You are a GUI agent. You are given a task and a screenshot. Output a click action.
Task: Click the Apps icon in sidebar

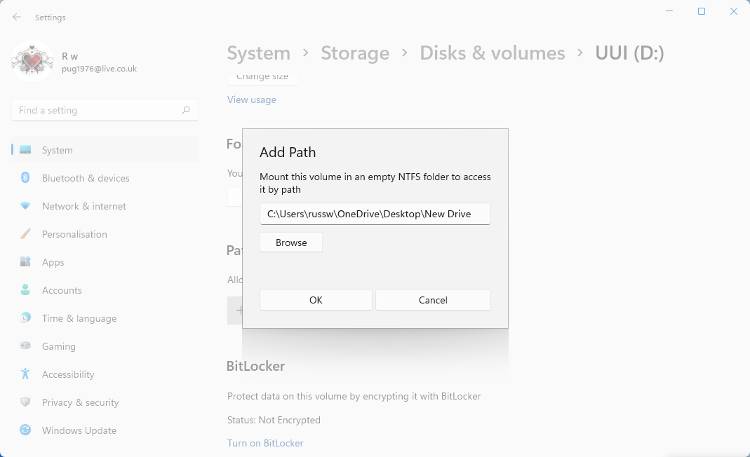click(x=25, y=262)
